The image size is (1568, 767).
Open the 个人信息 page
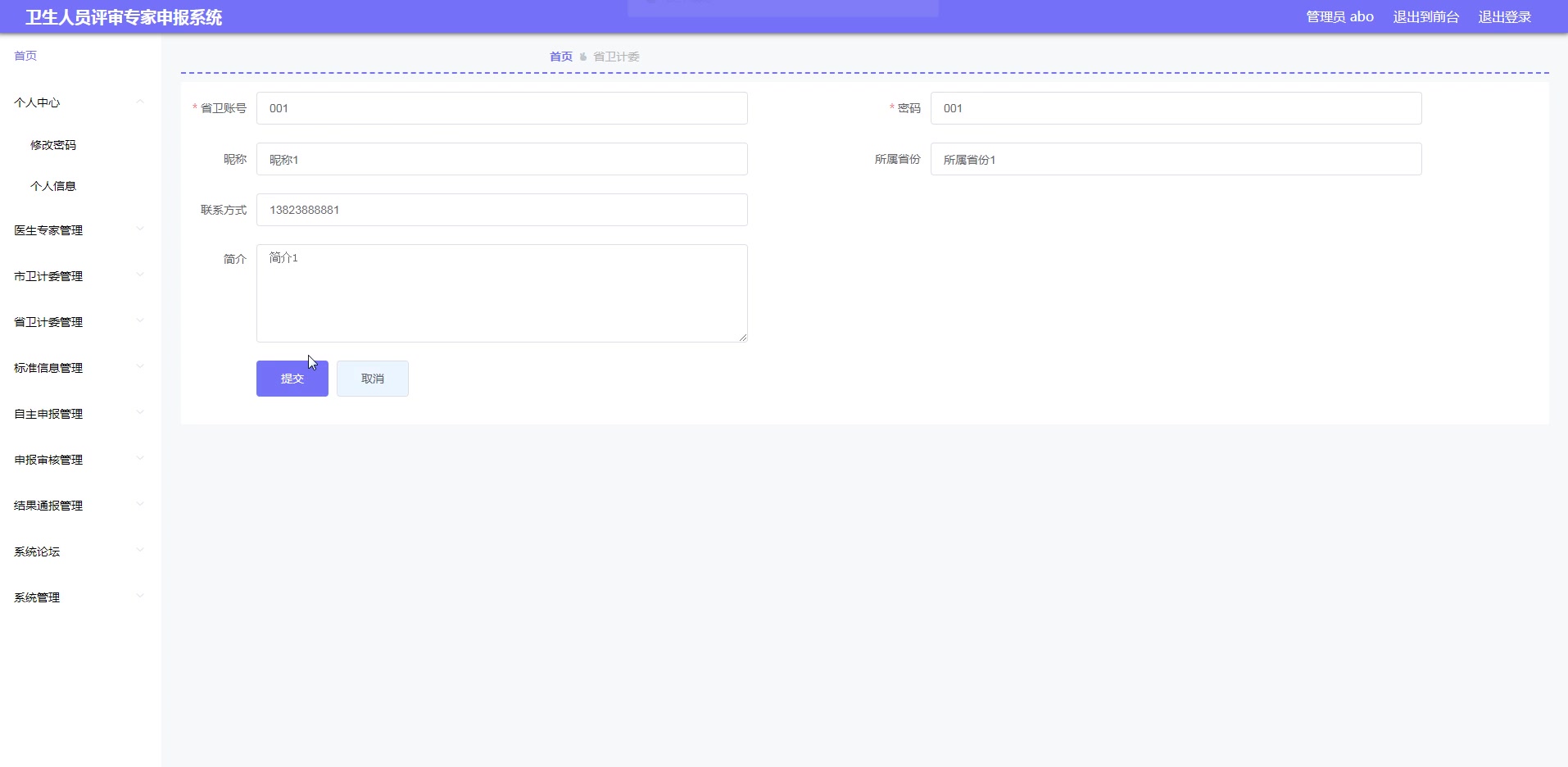pos(52,186)
